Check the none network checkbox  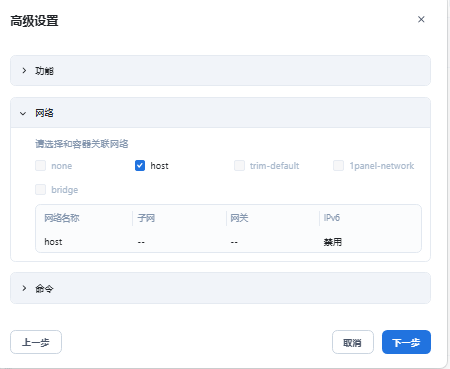point(41,165)
